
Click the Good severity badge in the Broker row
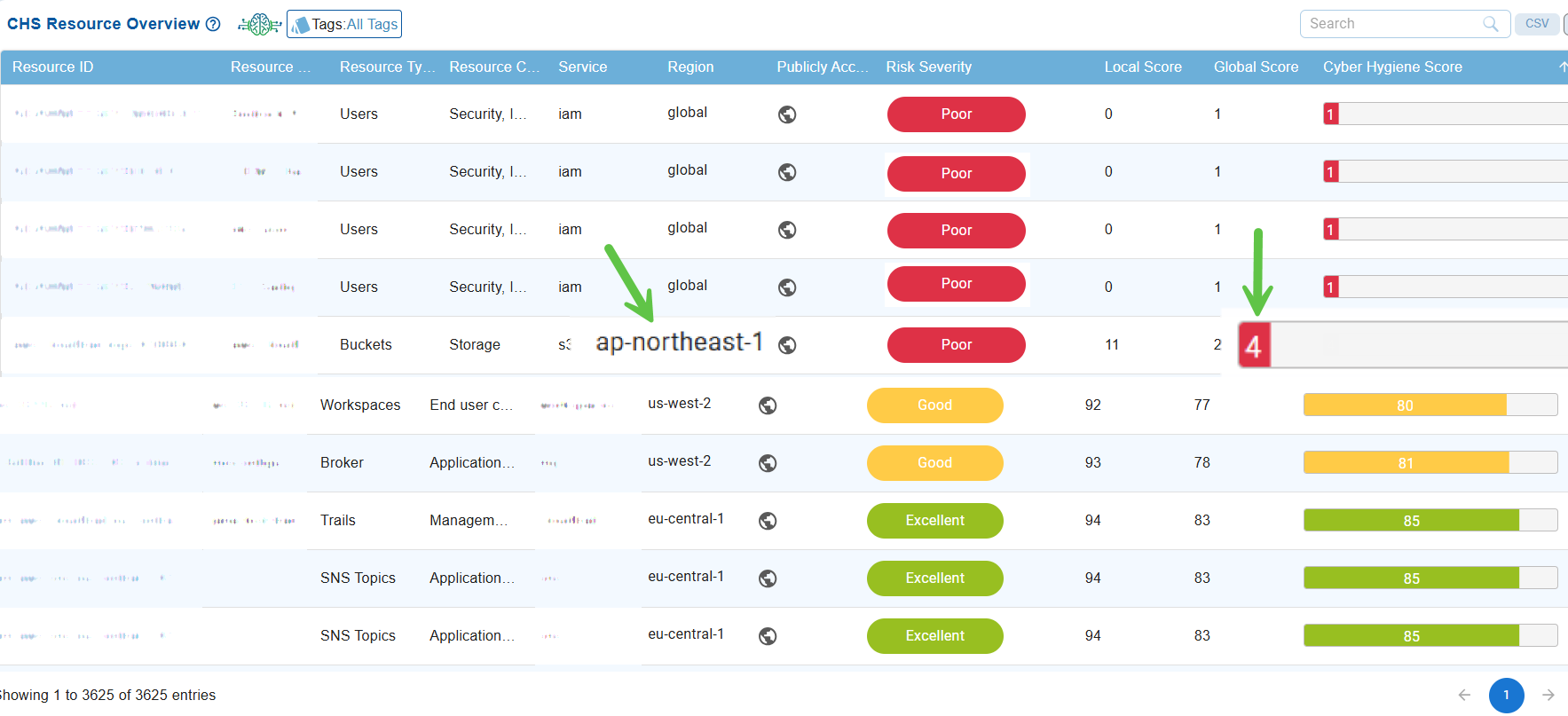click(x=934, y=463)
